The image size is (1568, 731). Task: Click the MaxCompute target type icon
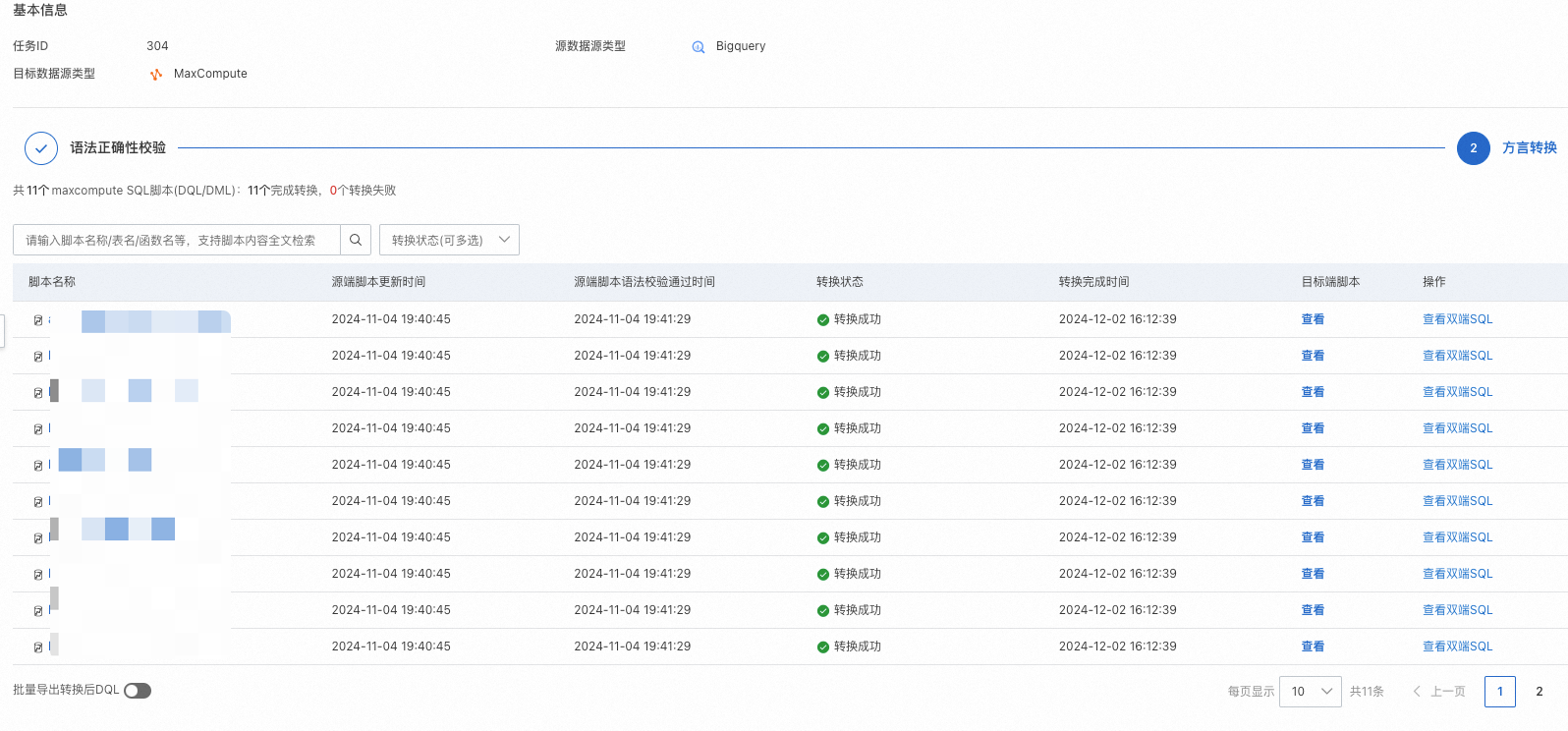coord(156,75)
